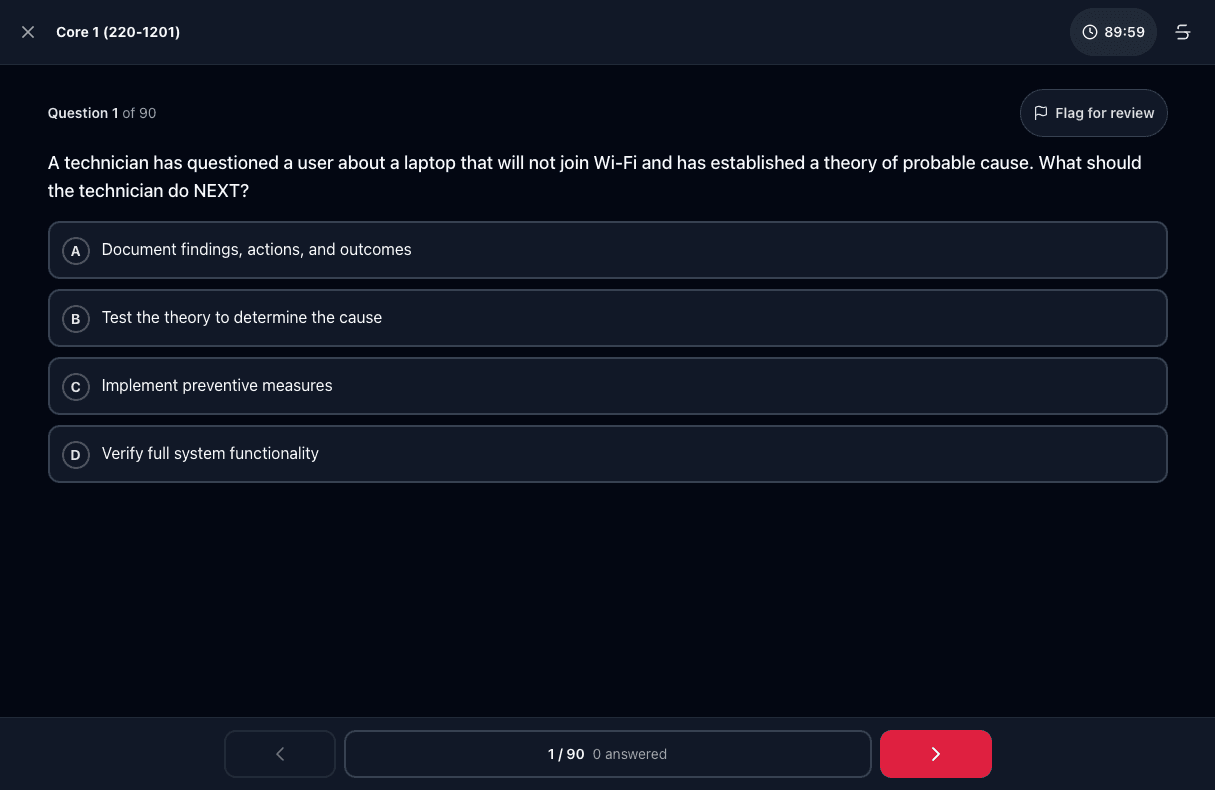Close the exam with the X icon
This screenshot has height=790, width=1215.
pos(28,32)
